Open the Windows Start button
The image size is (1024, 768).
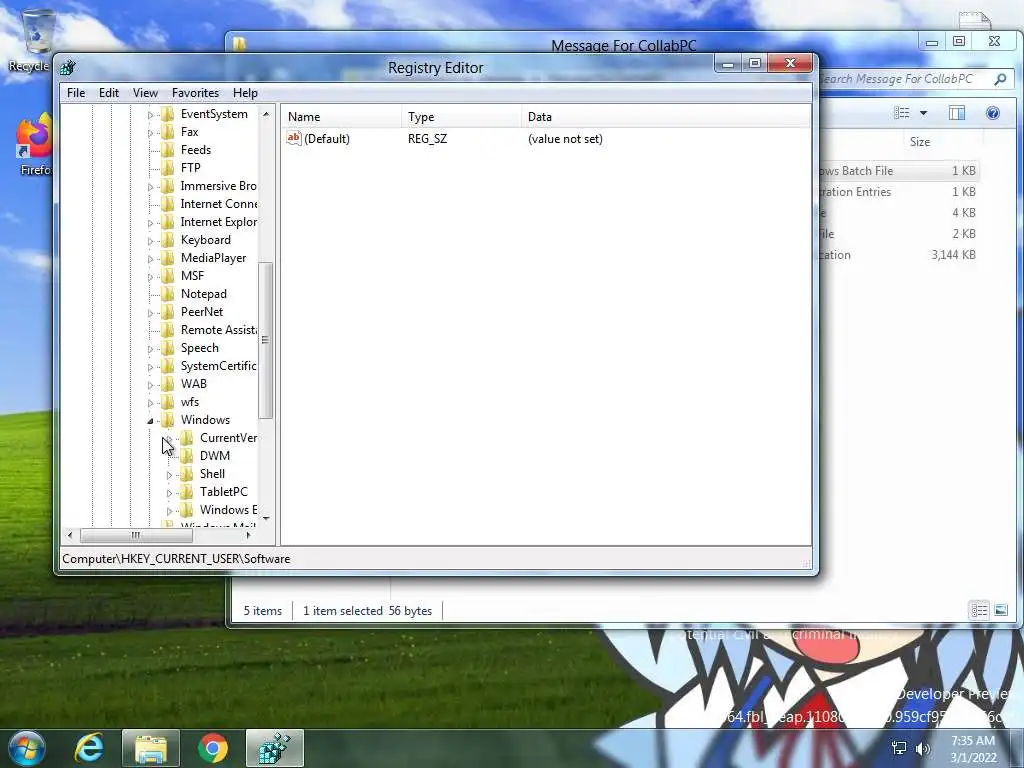pos(27,748)
